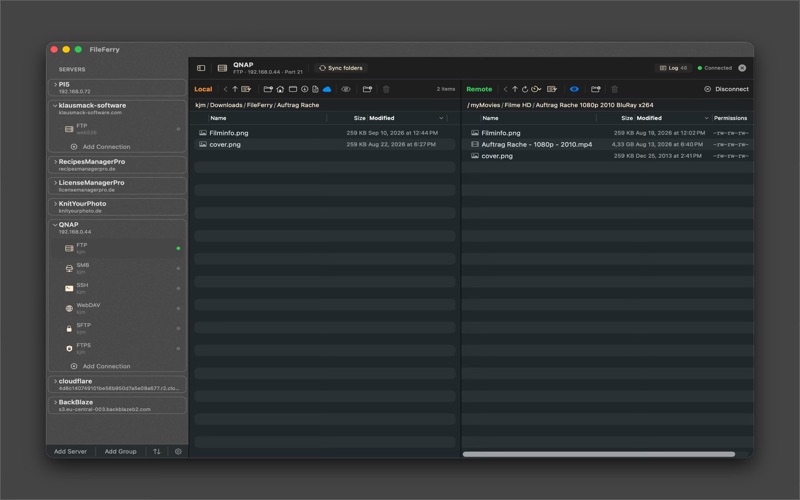Image resolution: width=800 pixels, height=500 pixels.
Task: Click Add Group at the bottom
Action: click(120, 452)
